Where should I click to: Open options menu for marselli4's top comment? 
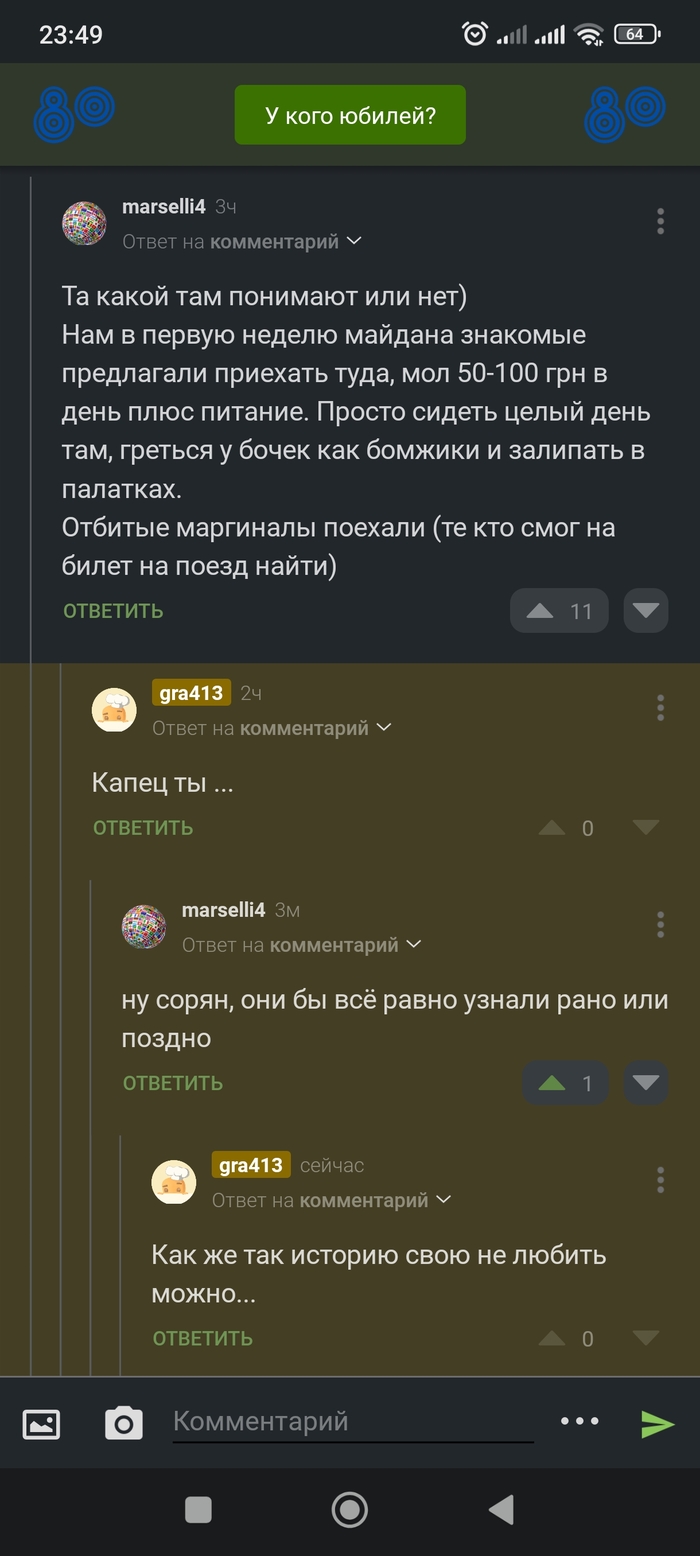660,222
